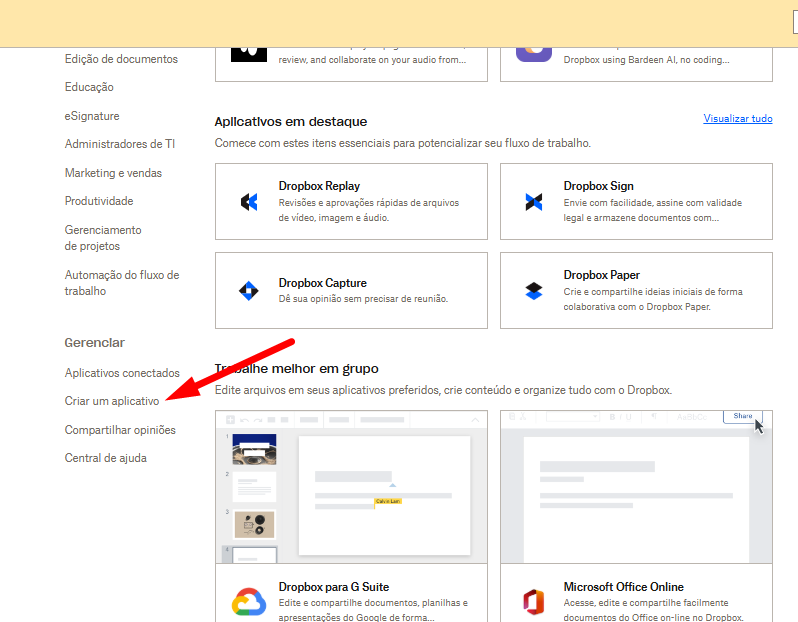Click the G Suite slides preview image
798x622 pixels.
click(x=351, y=487)
